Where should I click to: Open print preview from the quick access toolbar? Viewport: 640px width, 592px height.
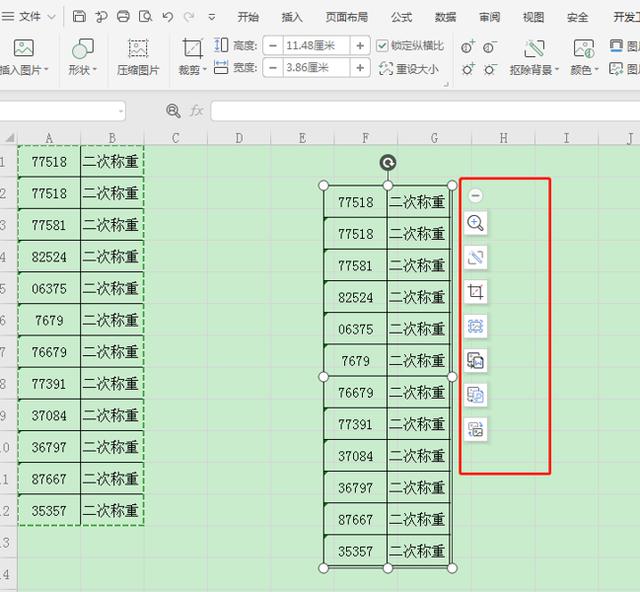click(145, 16)
